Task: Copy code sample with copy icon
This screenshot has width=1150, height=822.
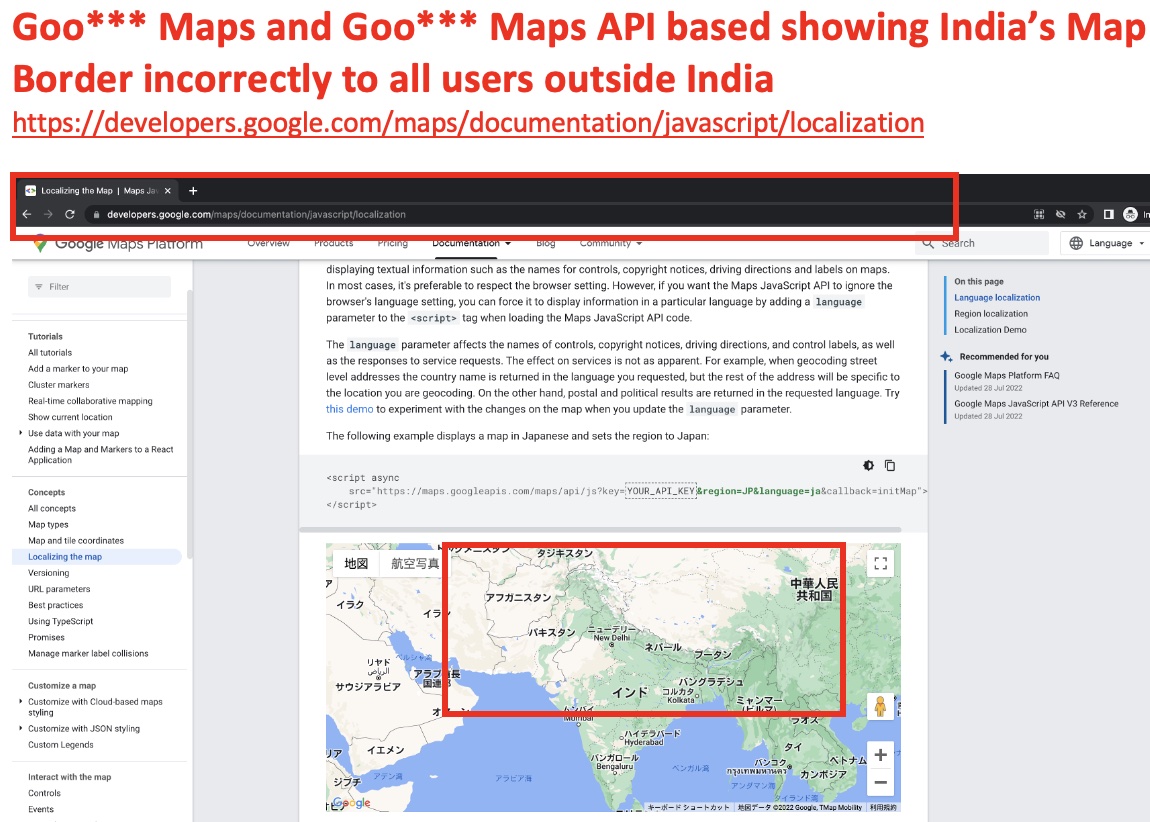Action: pos(890,466)
